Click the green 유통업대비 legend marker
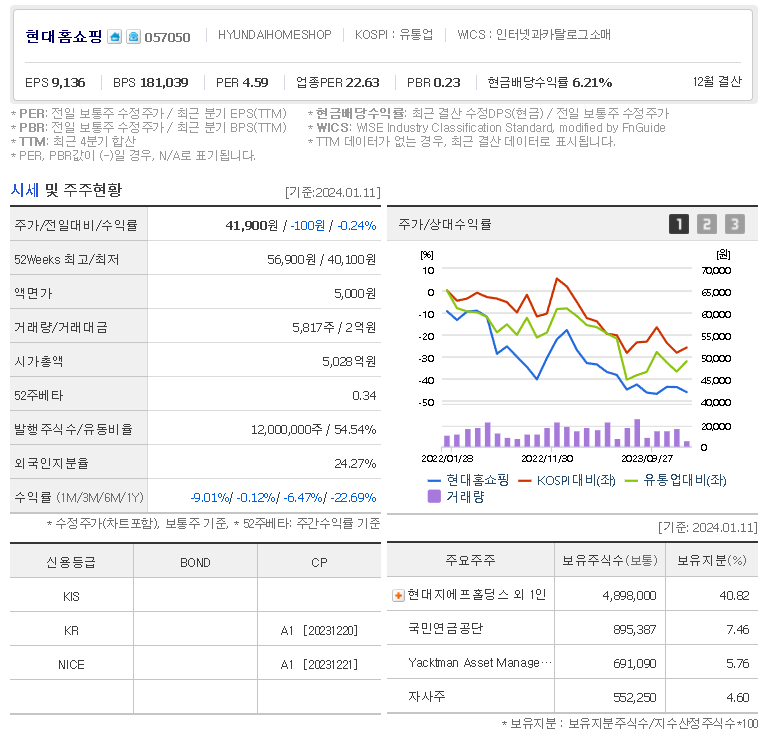Image resolution: width=768 pixels, height=740 pixels. point(632,480)
